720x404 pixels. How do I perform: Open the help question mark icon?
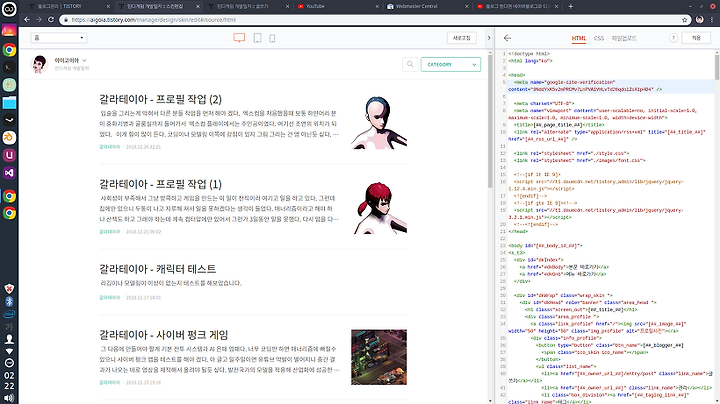[673, 38]
